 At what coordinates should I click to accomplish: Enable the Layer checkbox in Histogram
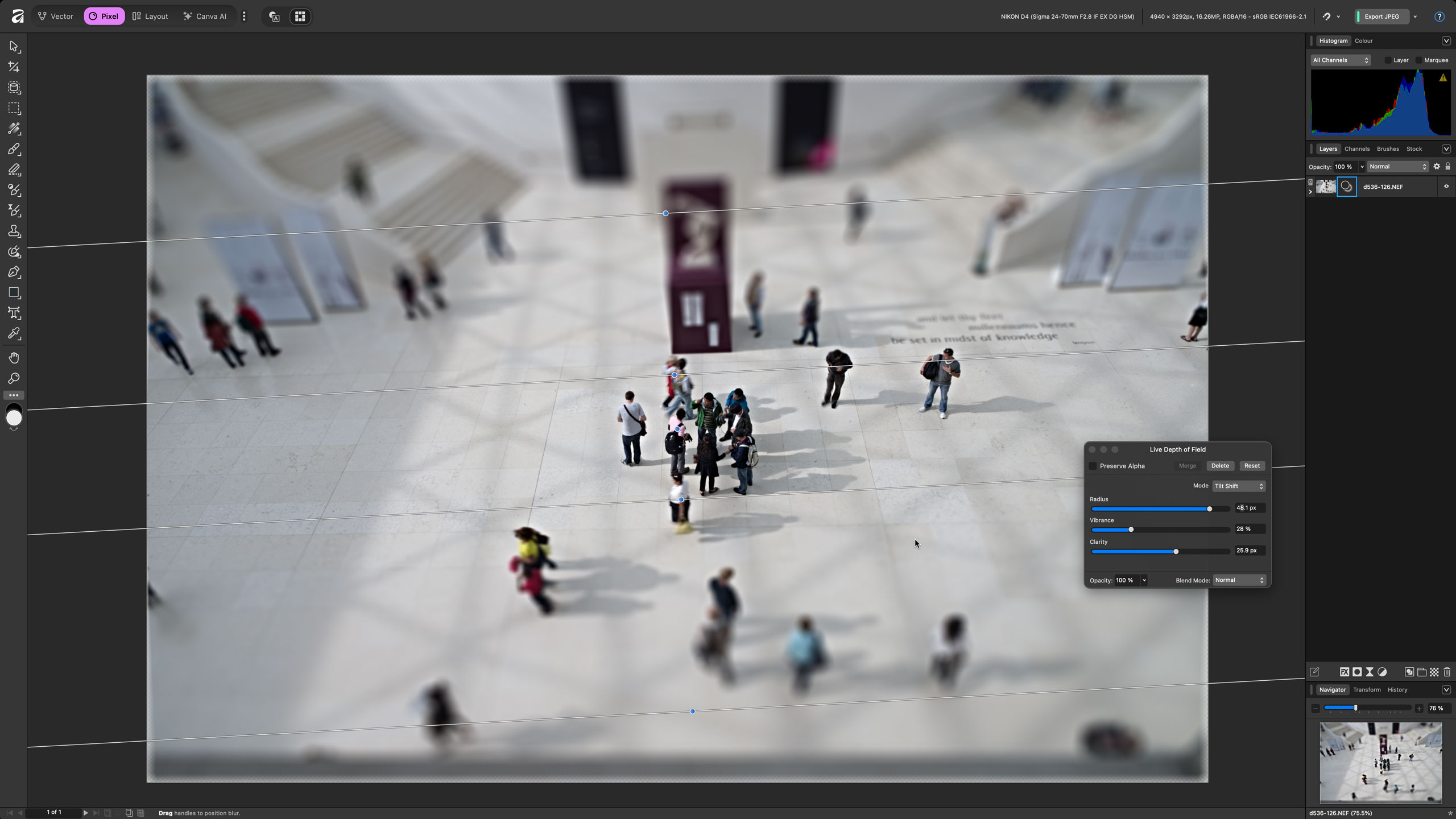1388,60
